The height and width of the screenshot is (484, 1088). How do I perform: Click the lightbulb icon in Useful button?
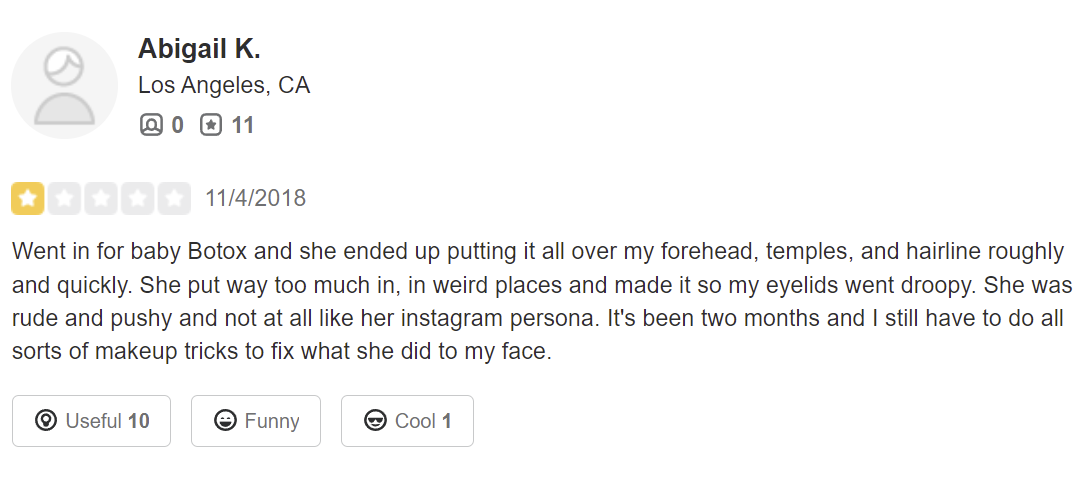tap(45, 421)
